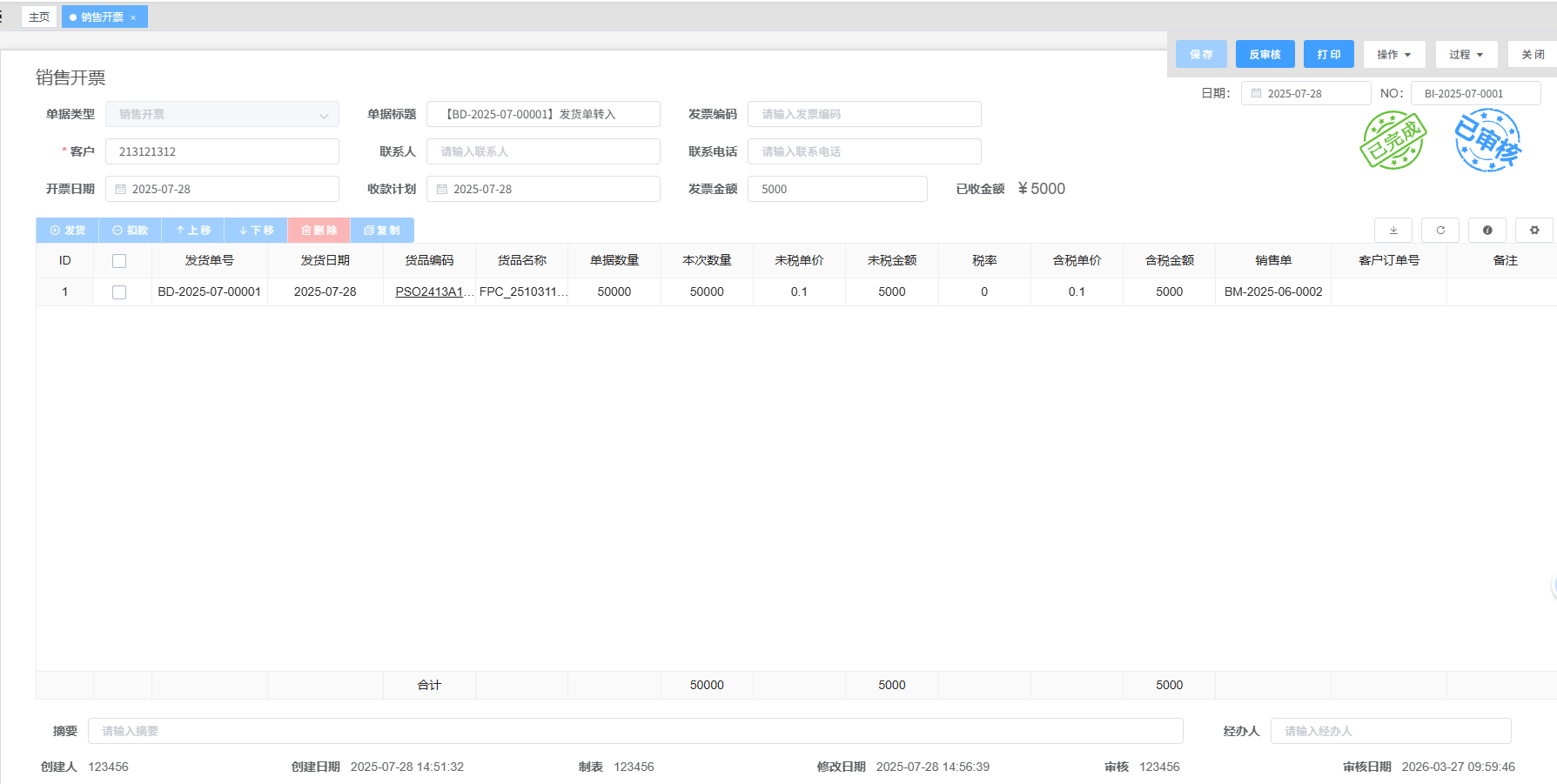The height and width of the screenshot is (784, 1557).
Task: Check the checkbox for row 1
Action: point(119,292)
